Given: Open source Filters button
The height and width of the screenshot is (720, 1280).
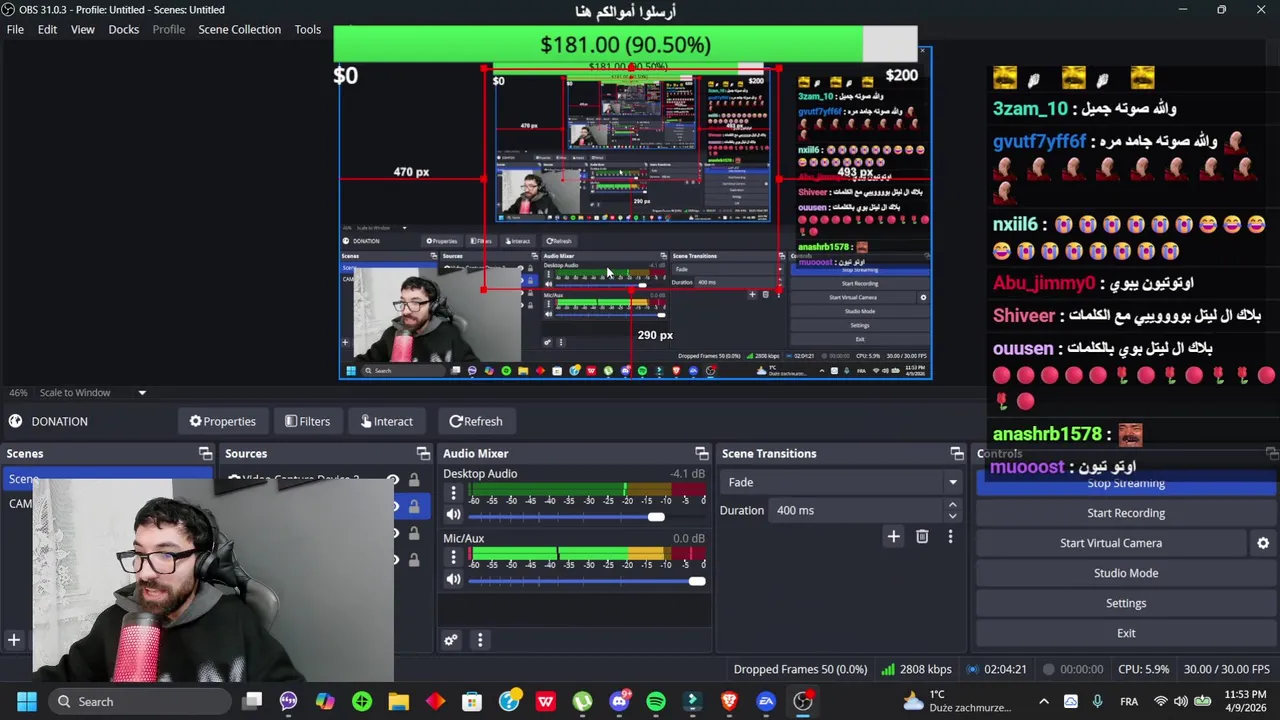Looking at the screenshot, I should 307,421.
